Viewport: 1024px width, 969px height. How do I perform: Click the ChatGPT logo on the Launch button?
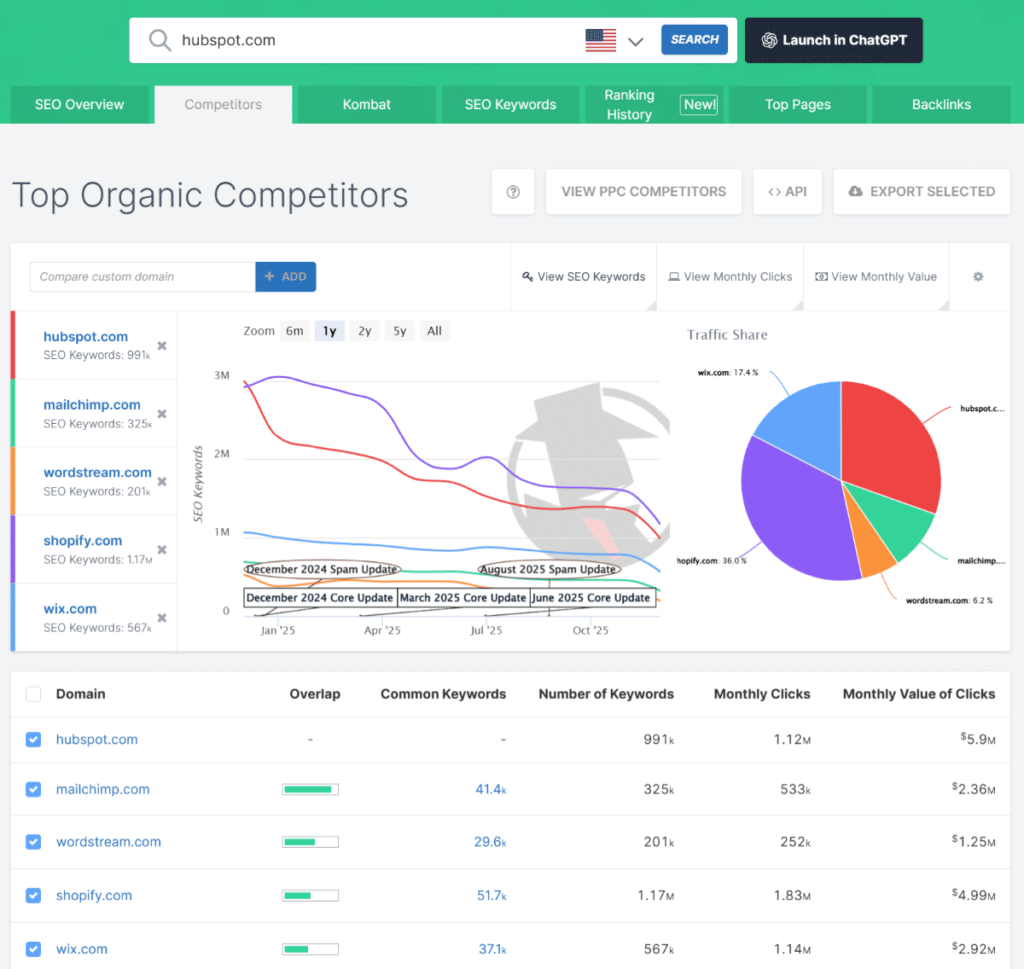769,40
